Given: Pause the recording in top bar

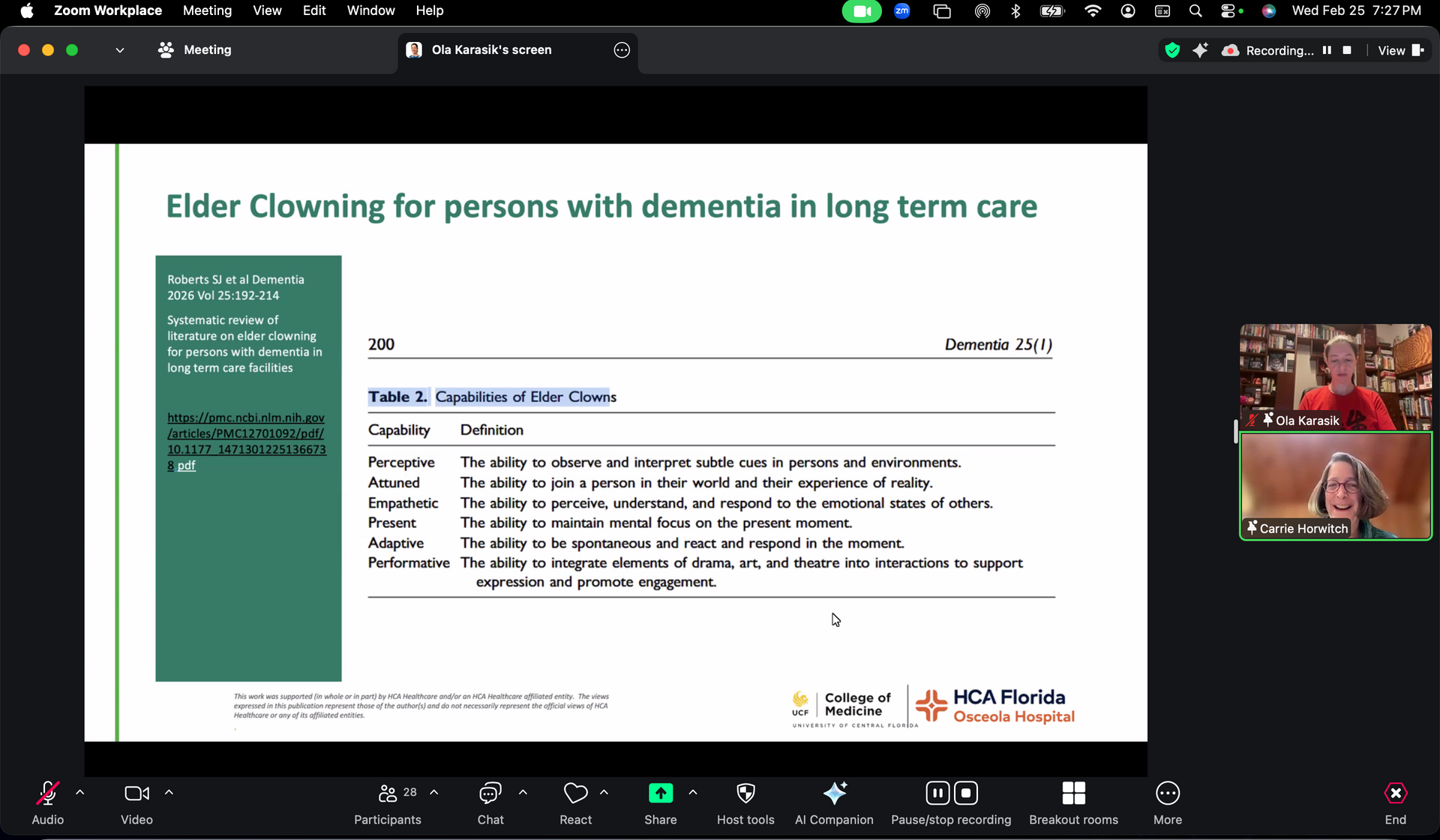Looking at the screenshot, I should coord(1327,50).
